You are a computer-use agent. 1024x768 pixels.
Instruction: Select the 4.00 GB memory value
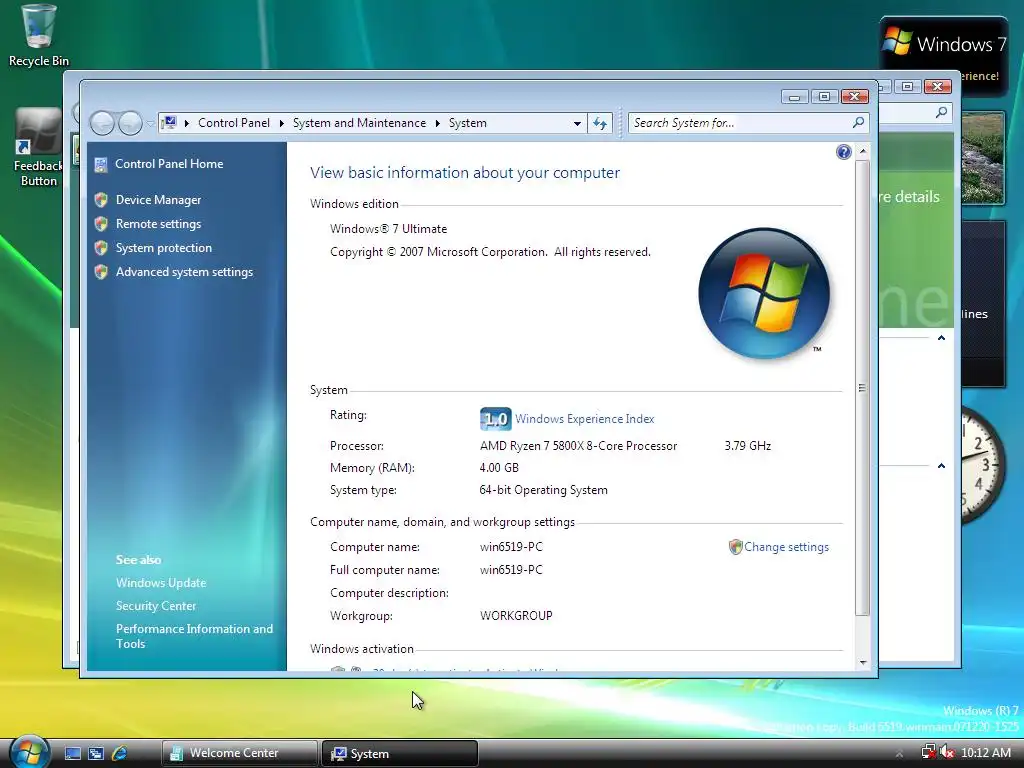coord(499,468)
